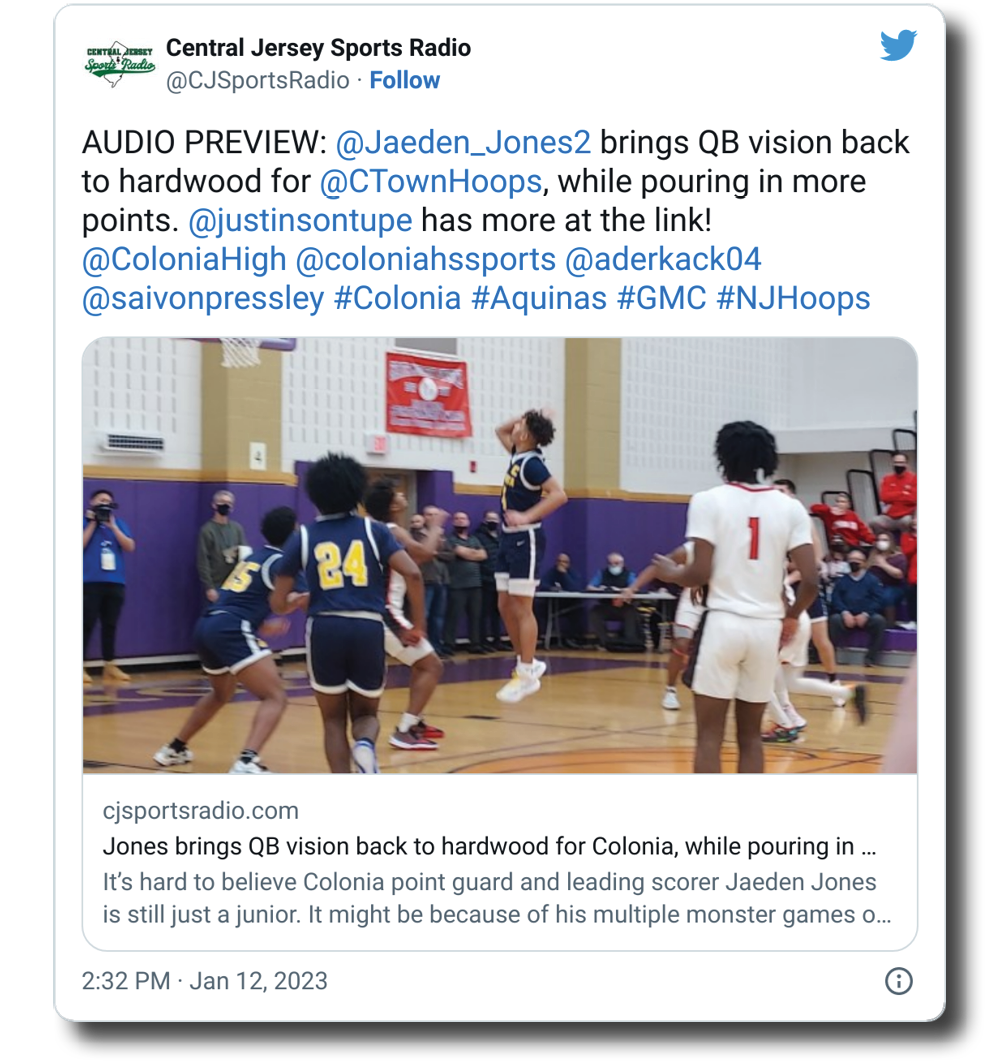Image resolution: width=996 pixels, height=1064 pixels.
Task: Open the @ColoniaHigh profile mention
Action: pos(184,260)
